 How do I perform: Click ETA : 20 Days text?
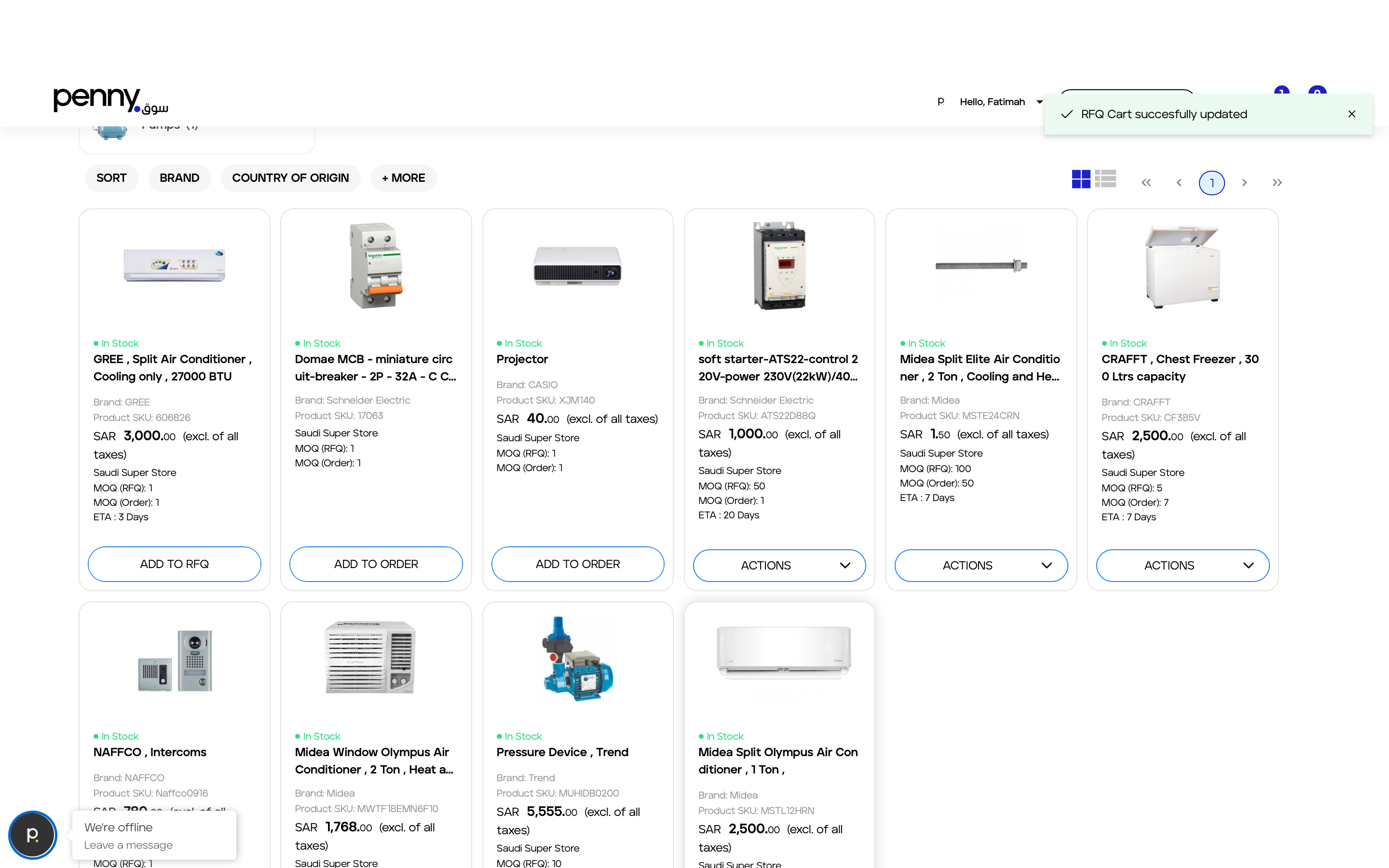tap(728, 515)
